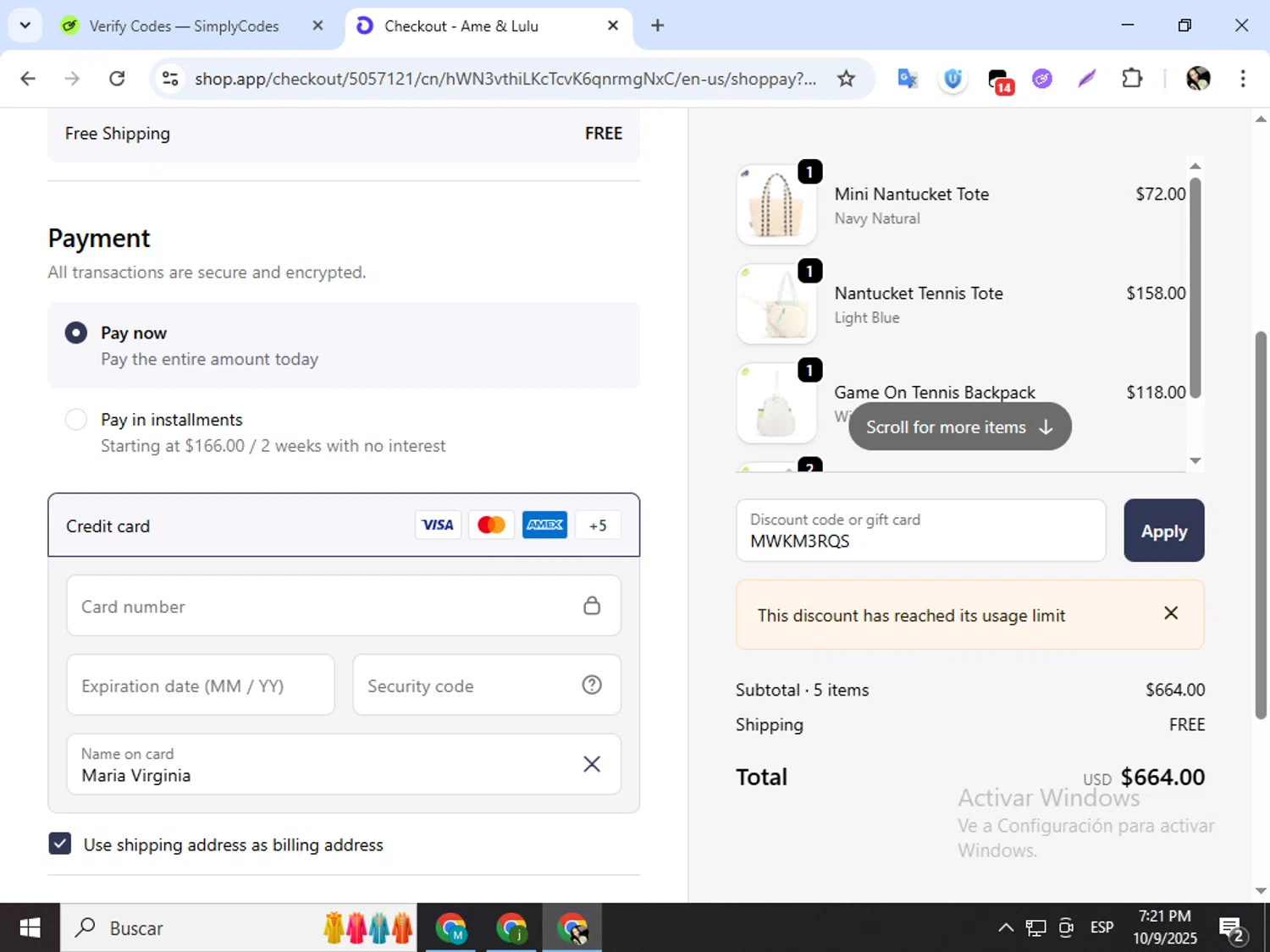Viewport: 1270px width, 952px height.
Task: Show the +5 additional card types
Action: (598, 526)
